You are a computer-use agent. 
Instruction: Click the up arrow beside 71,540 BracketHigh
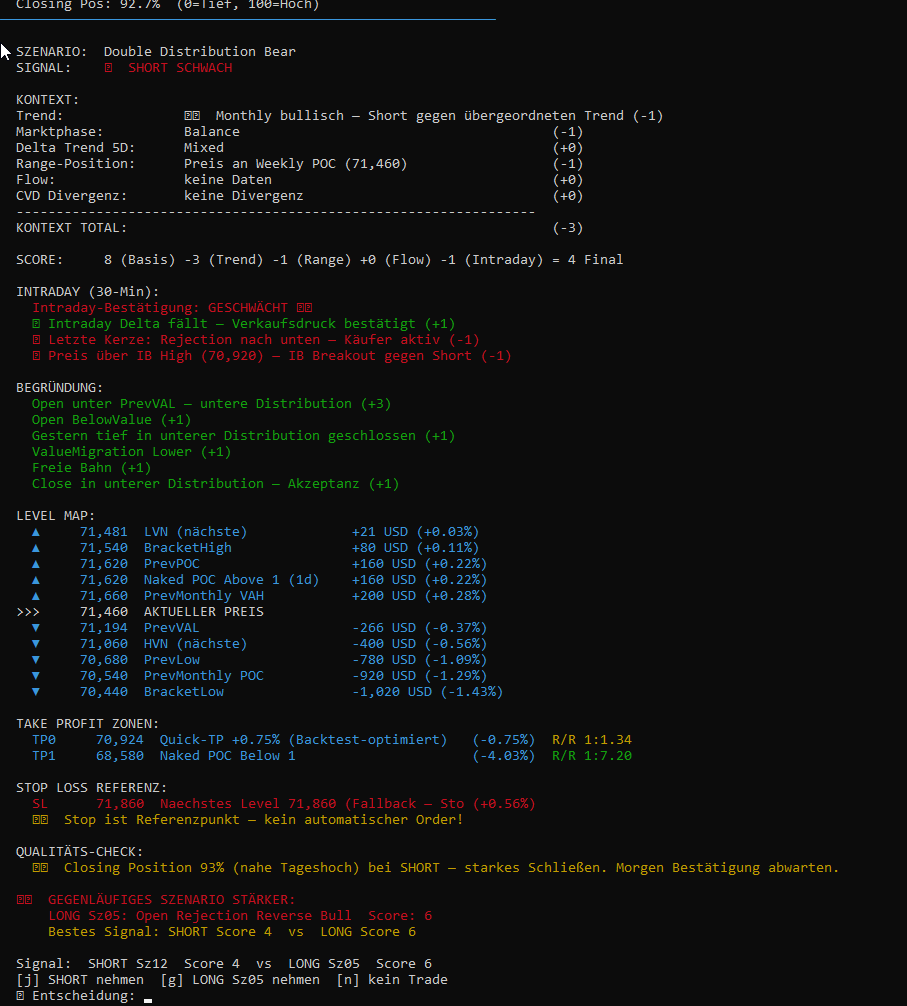click(36, 548)
